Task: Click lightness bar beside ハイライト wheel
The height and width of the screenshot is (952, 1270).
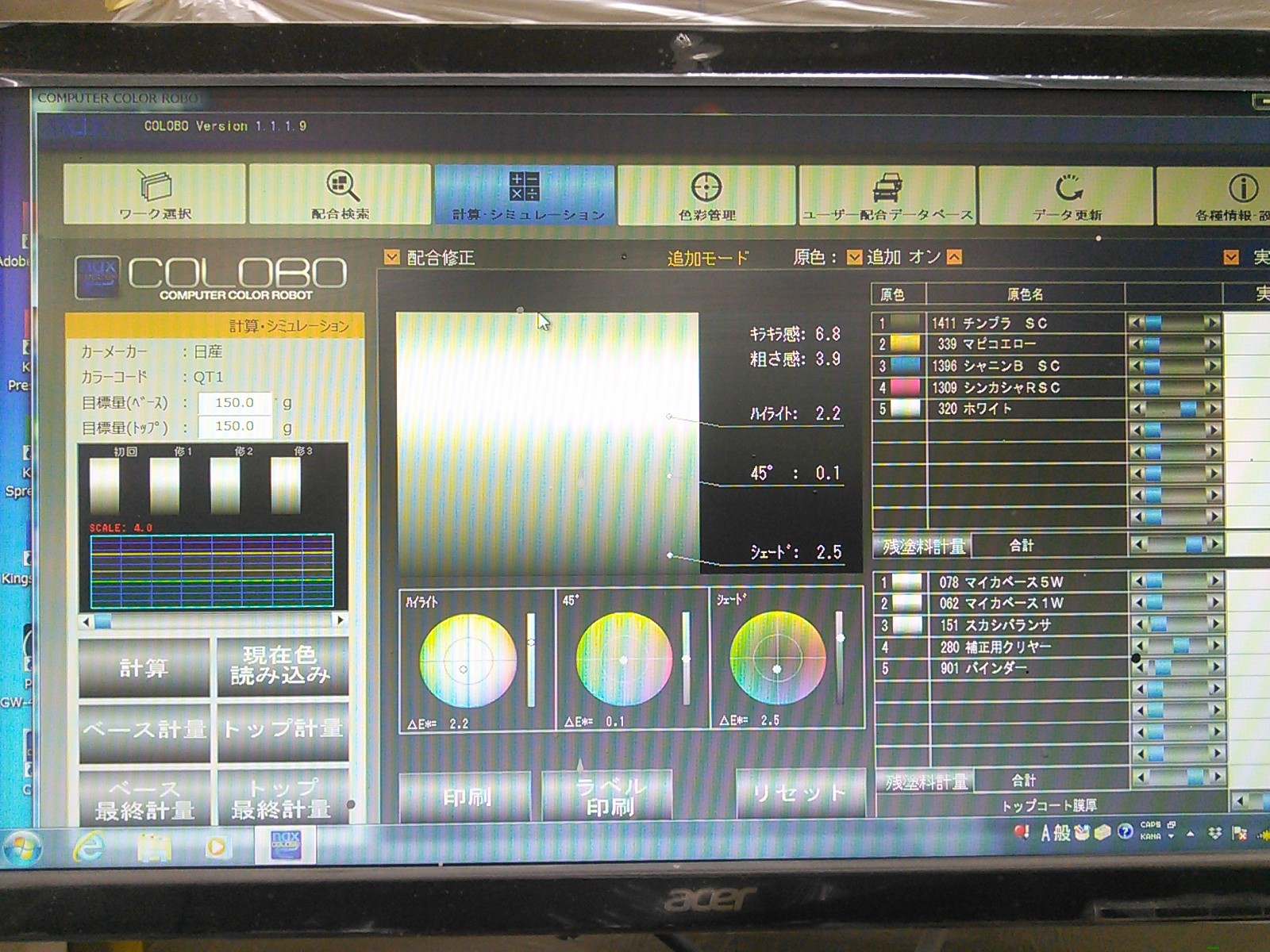Action: click(x=531, y=659)
